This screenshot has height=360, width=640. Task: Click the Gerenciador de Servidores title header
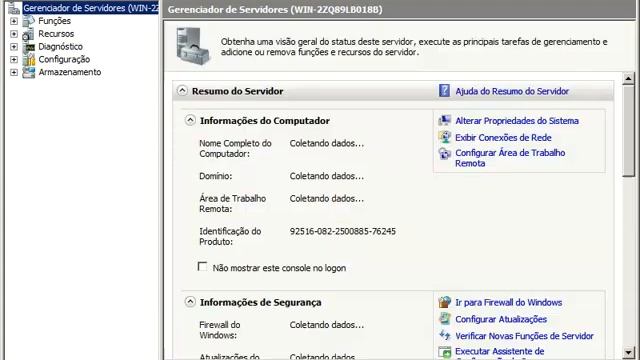(275, 9)
